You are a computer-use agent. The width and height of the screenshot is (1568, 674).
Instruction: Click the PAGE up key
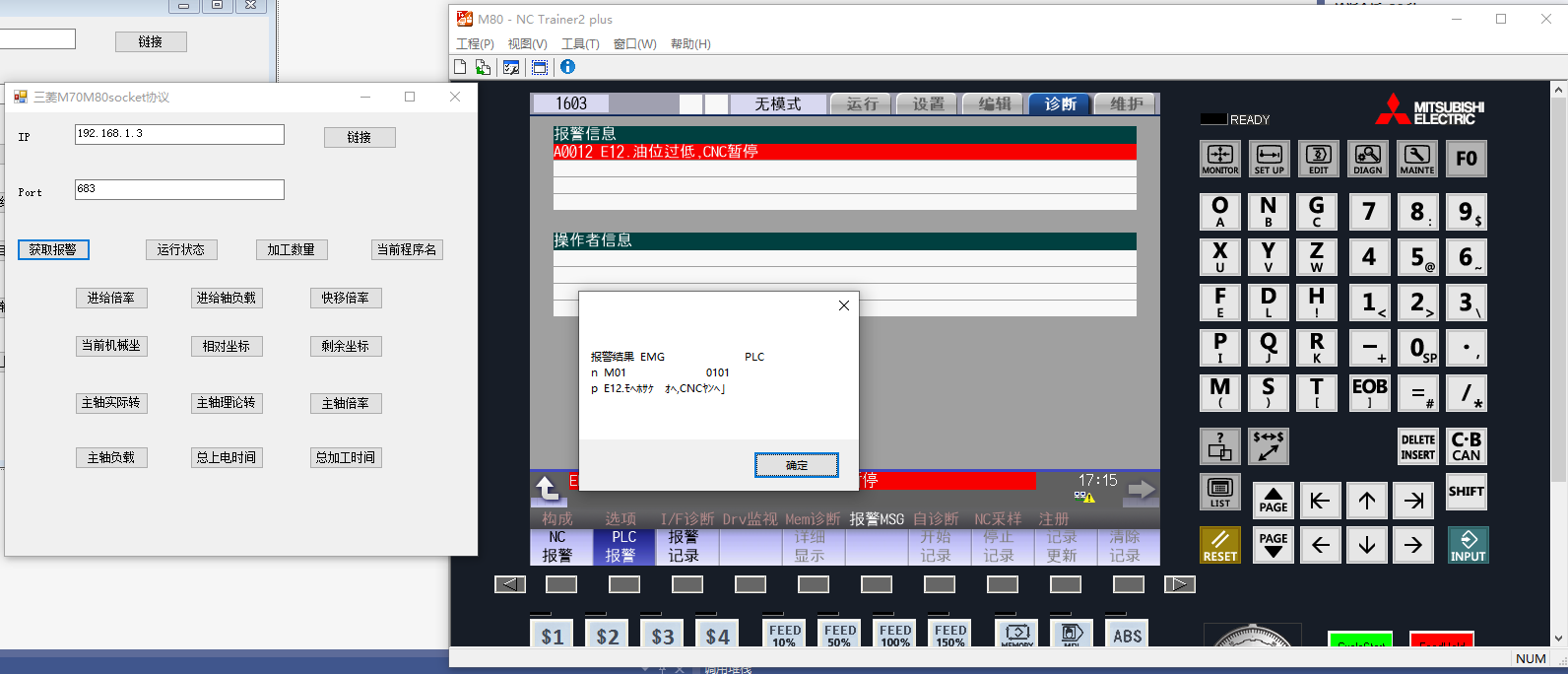point(1274,501)
